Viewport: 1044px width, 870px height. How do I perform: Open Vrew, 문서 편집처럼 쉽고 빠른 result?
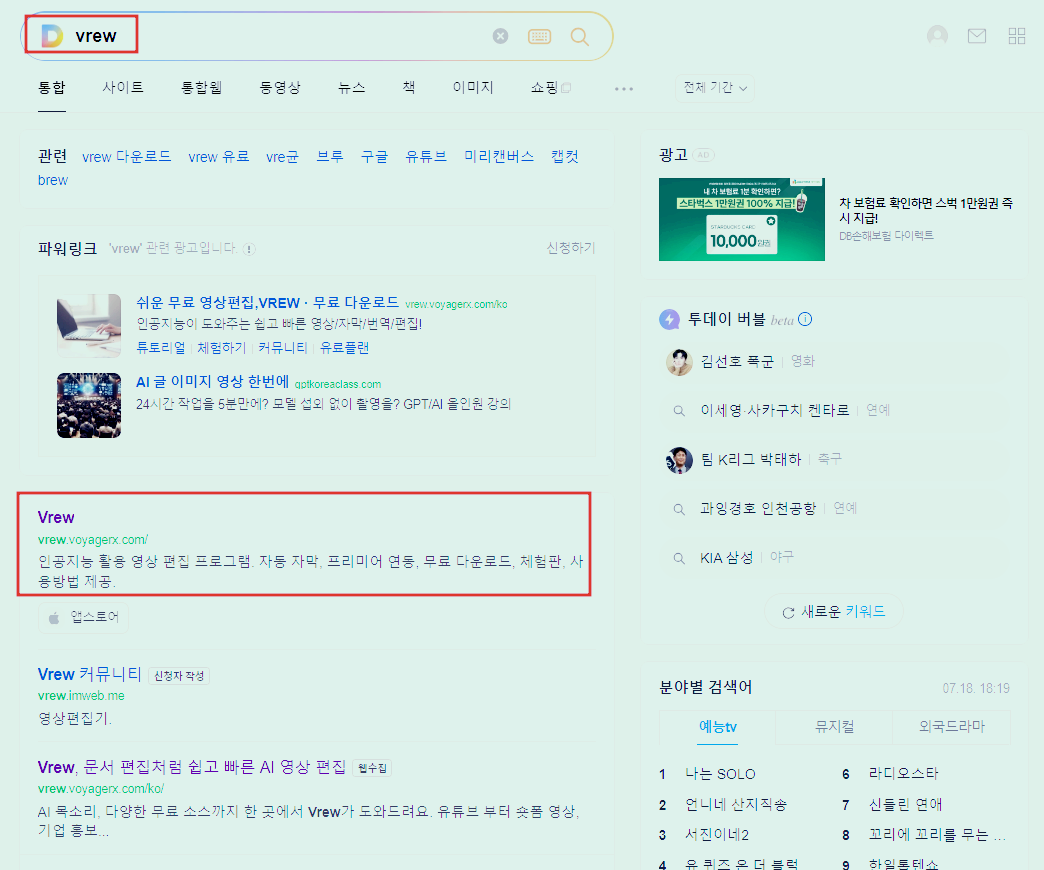(192, 767)
